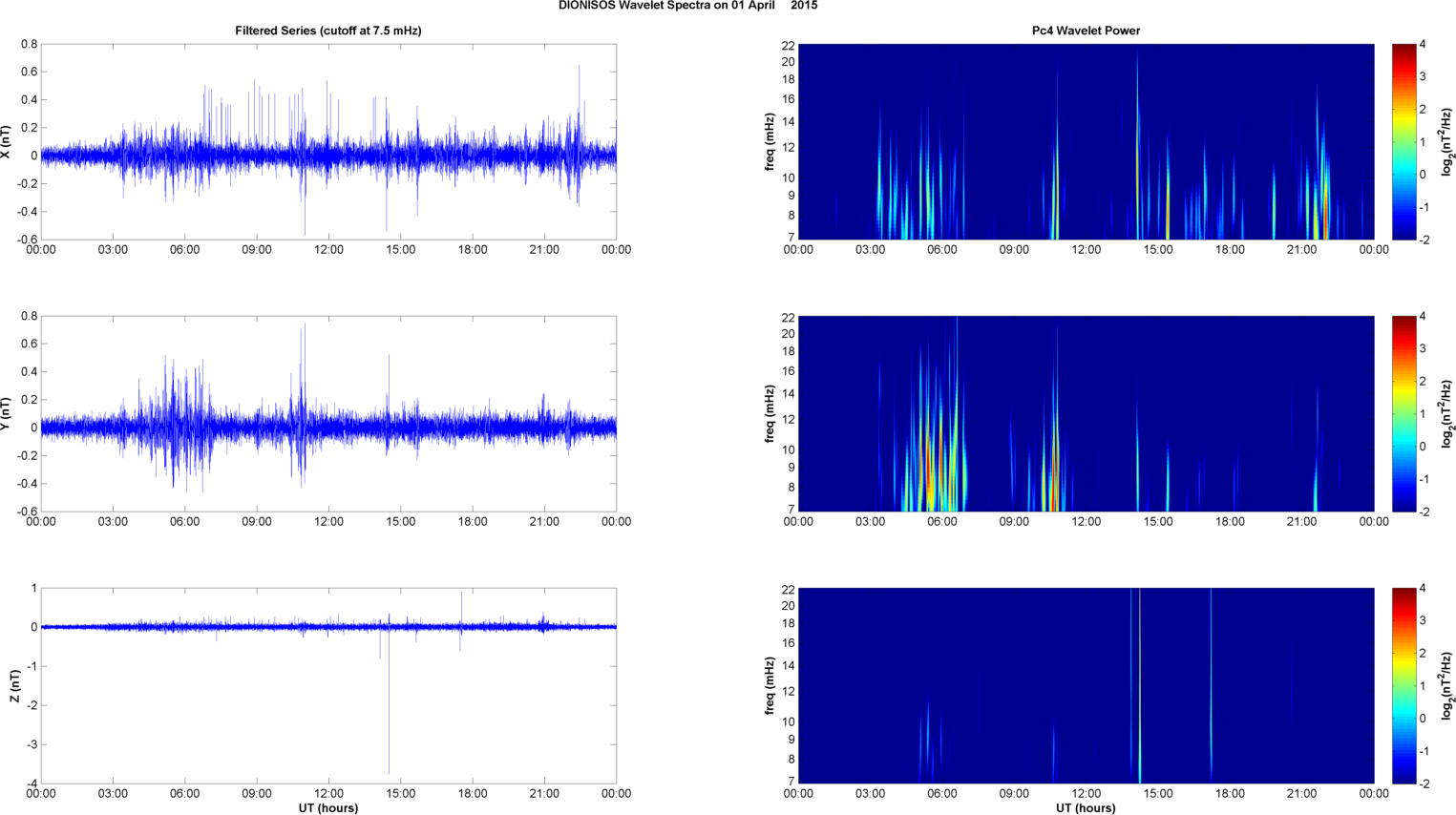Click the top Pc4 wavelet spectrogram
Viewport: 1456px width, 815px height.
1086,142
